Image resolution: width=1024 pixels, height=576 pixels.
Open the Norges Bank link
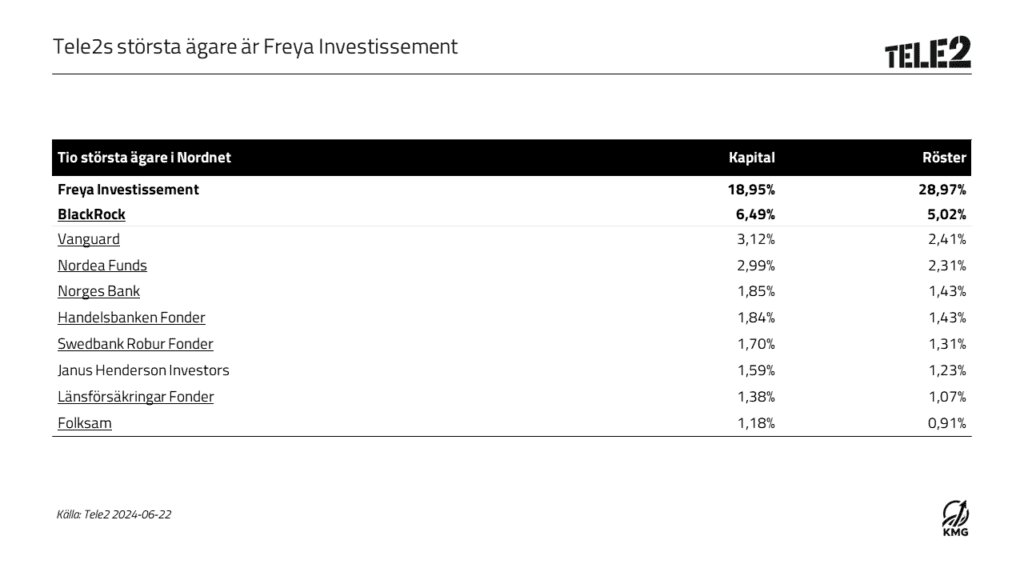[x=99, y=291]
